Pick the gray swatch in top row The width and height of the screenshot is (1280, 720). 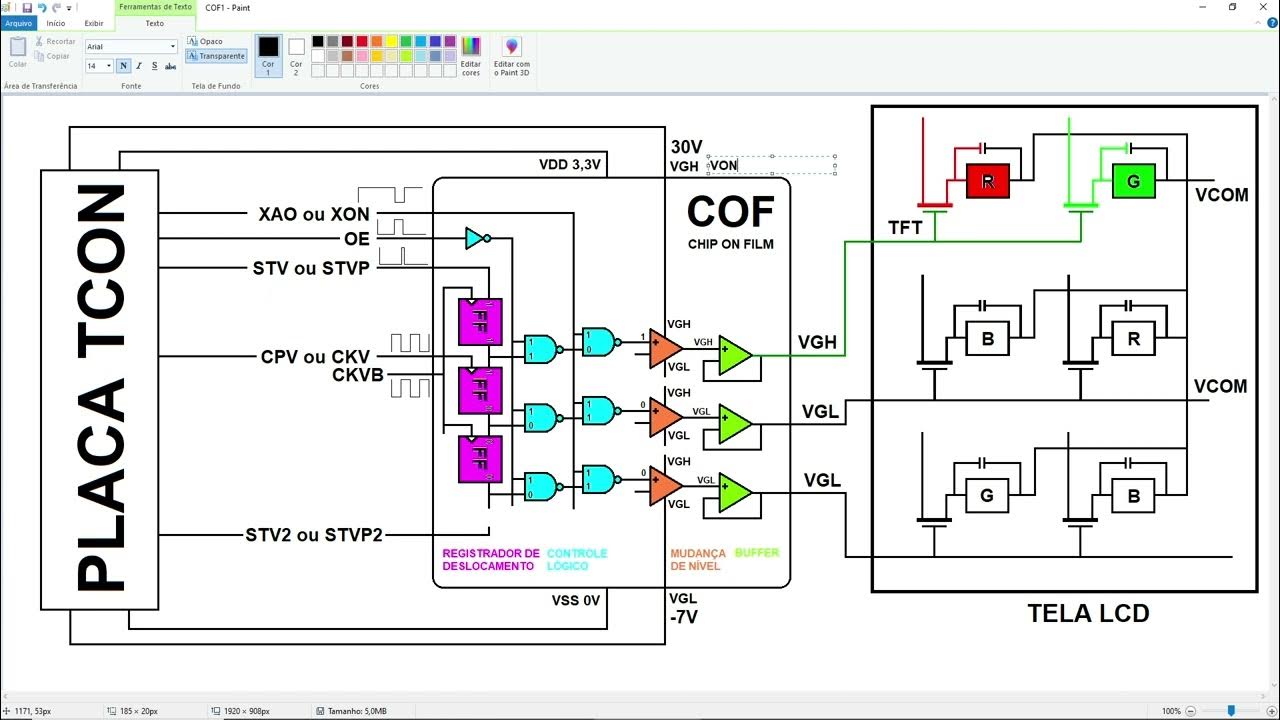click(x=332, y=42)
